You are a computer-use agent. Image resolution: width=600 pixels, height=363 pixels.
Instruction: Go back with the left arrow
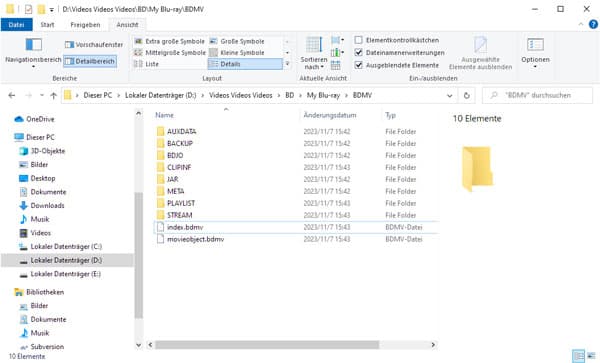(x=12, y=95)
